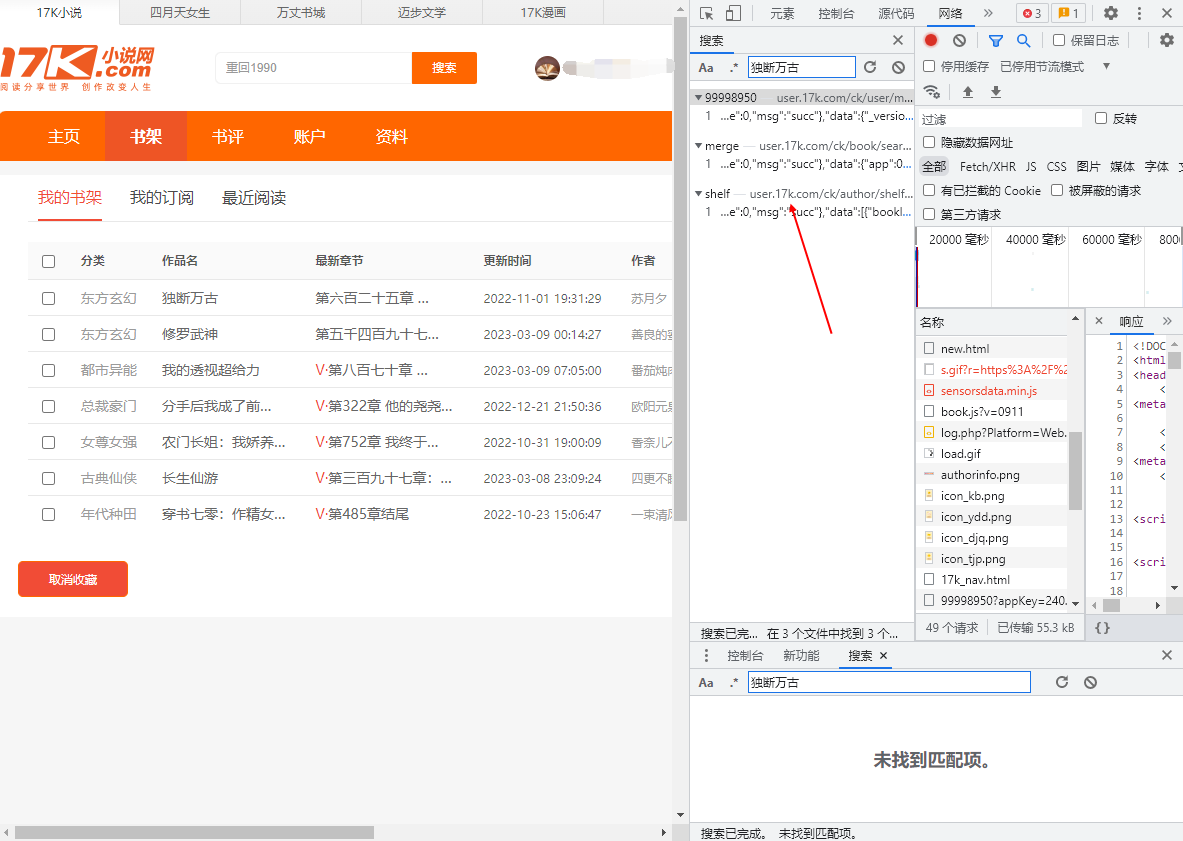The width and height of the screenshot is (1183, 841).
Task: Open the 修罗武神 book link
Action: (x=189, y=334)
